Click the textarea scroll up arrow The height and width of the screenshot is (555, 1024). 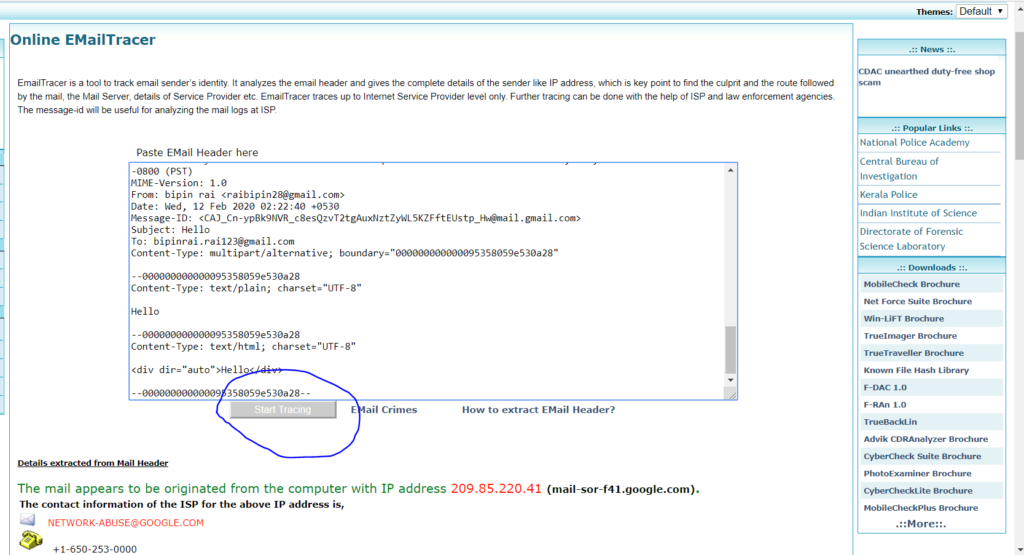(730, 172)
